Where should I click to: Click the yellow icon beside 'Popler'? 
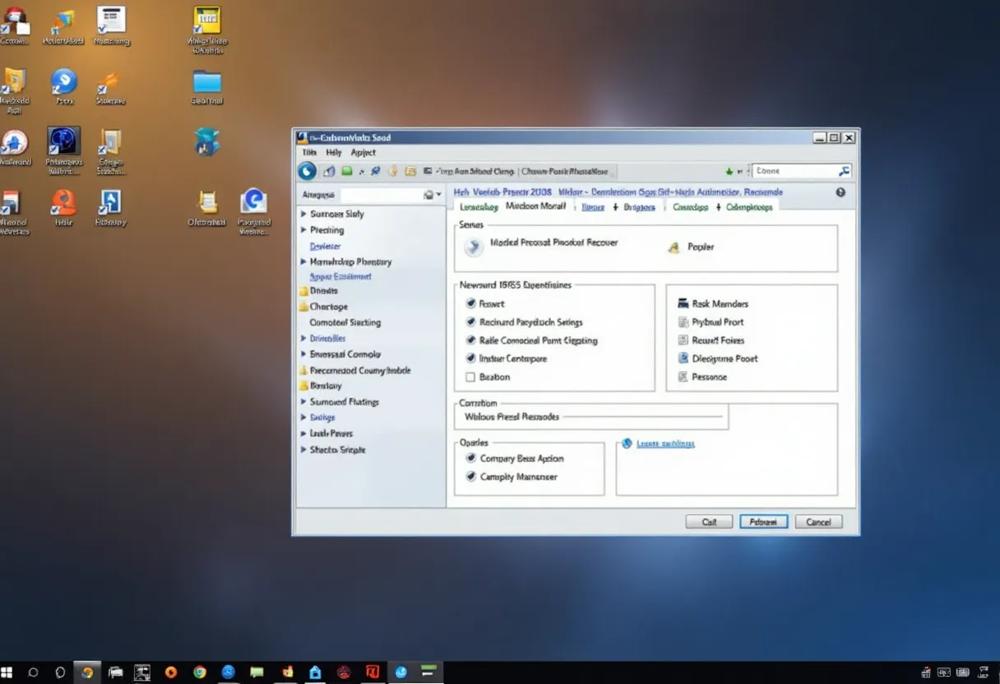(x=673, y=247)
